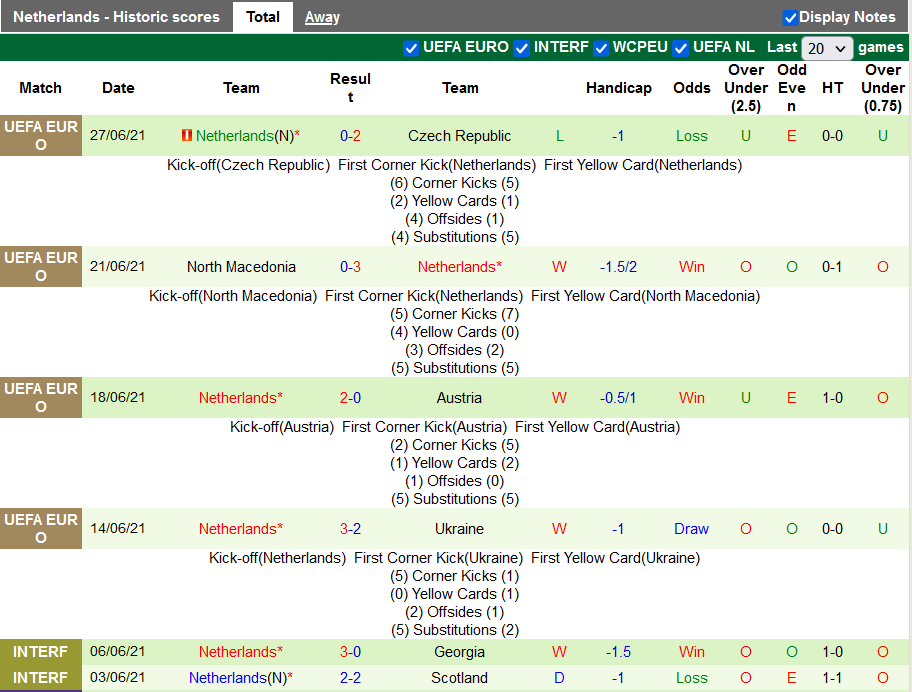Switch to the Away tab
The width and height of the screenshot is (912, 692).
tap(322, 17)
